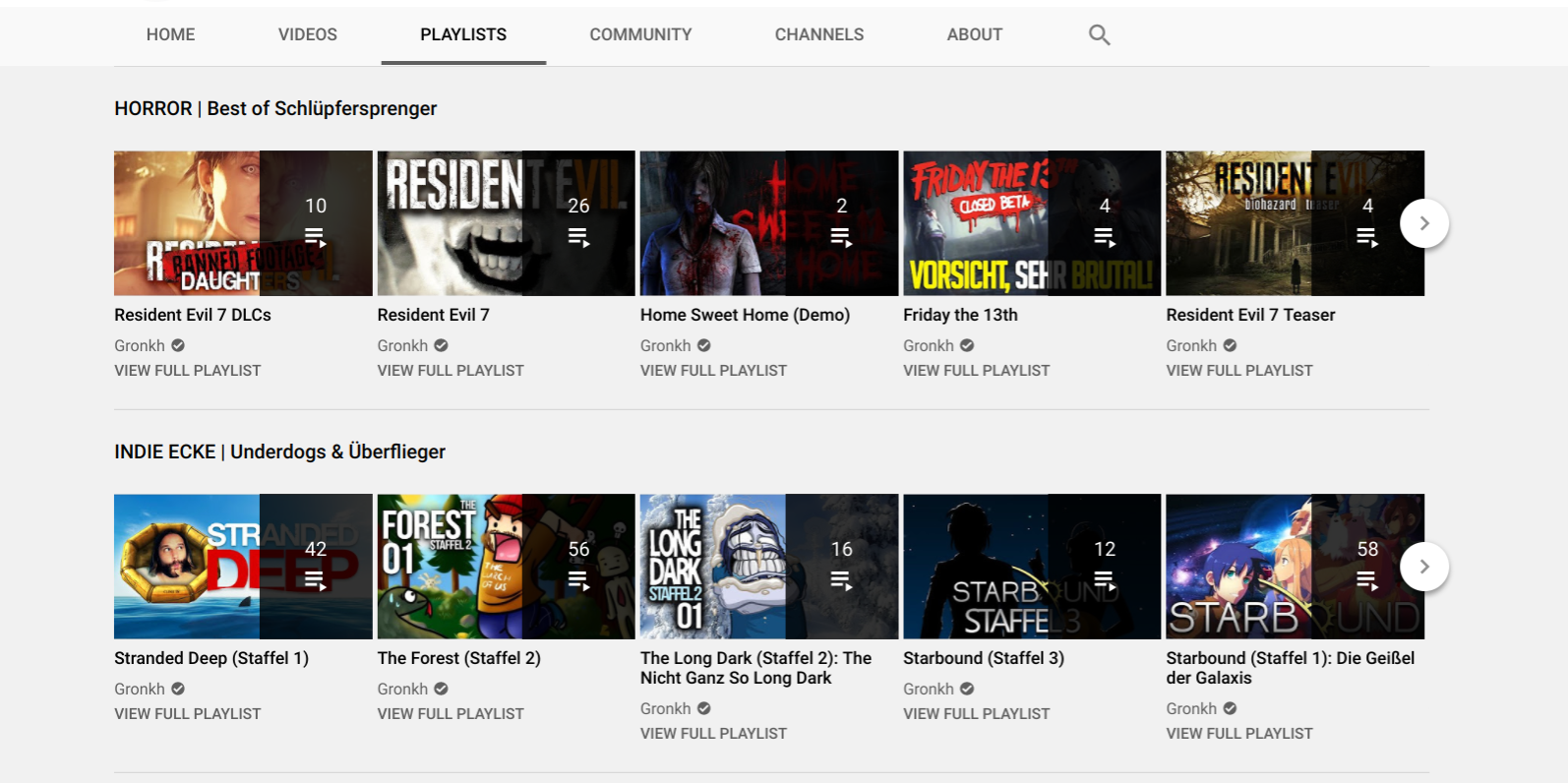View full playlist for Stranded Deep (Staffel 1)
Screen dimensions: 1568x783
point(188,714)
